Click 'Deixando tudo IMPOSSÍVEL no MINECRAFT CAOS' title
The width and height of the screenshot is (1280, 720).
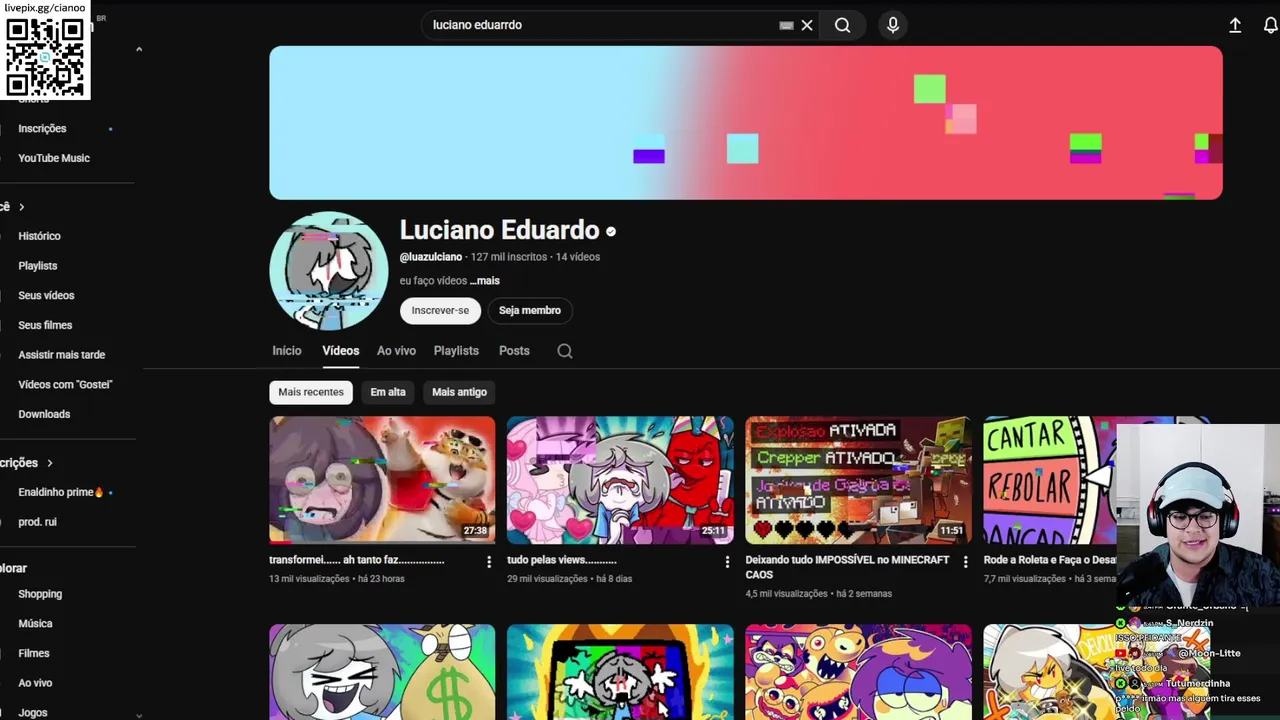click(847, 567)
